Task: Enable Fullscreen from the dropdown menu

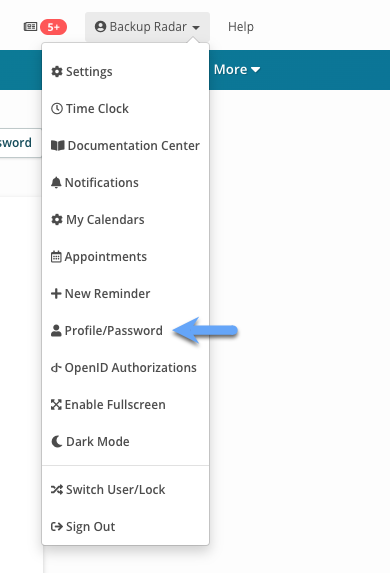Action: coord(125,405)
